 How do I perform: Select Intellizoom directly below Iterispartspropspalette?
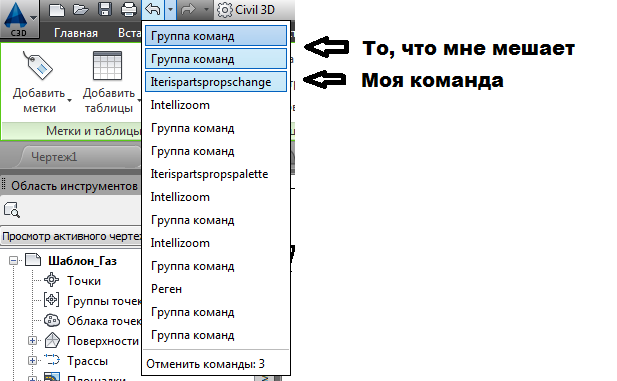(216, 197)
